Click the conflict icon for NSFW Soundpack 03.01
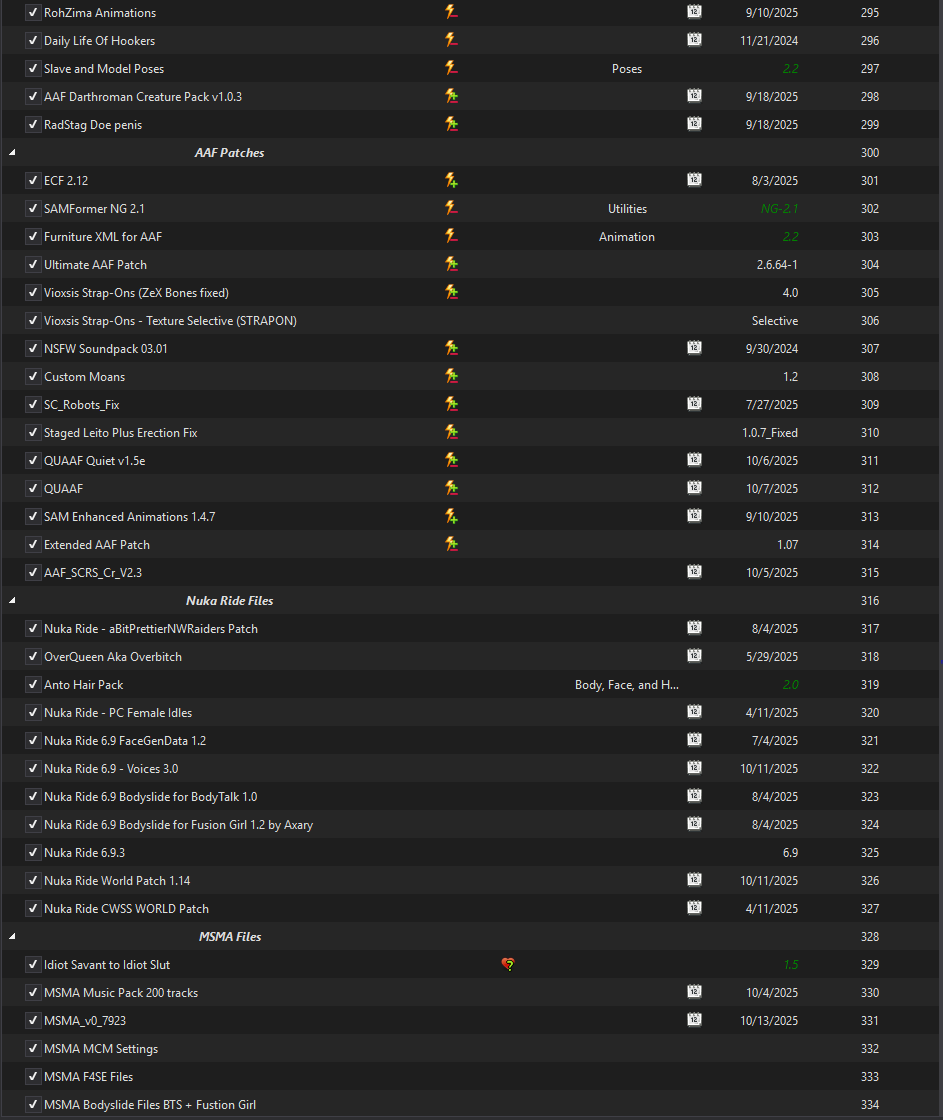 pyautogui.click(x=451, y=348)
